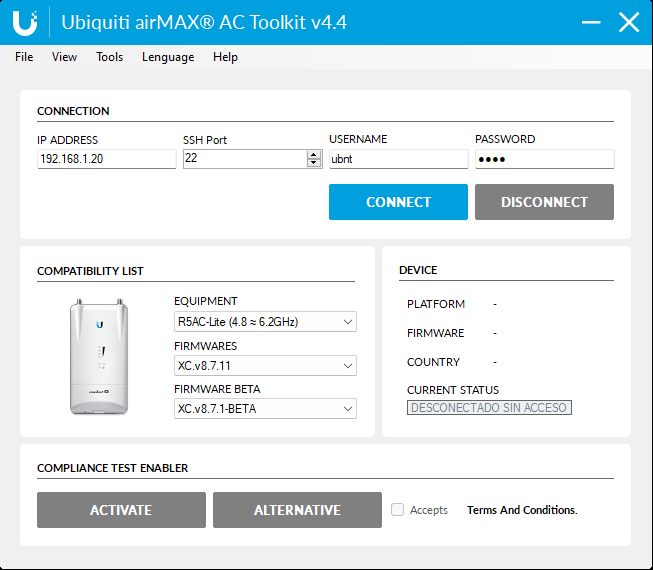The image size is (653, 570).
Task: Click the PLATFORM label in Device panel
Action: 436,304
